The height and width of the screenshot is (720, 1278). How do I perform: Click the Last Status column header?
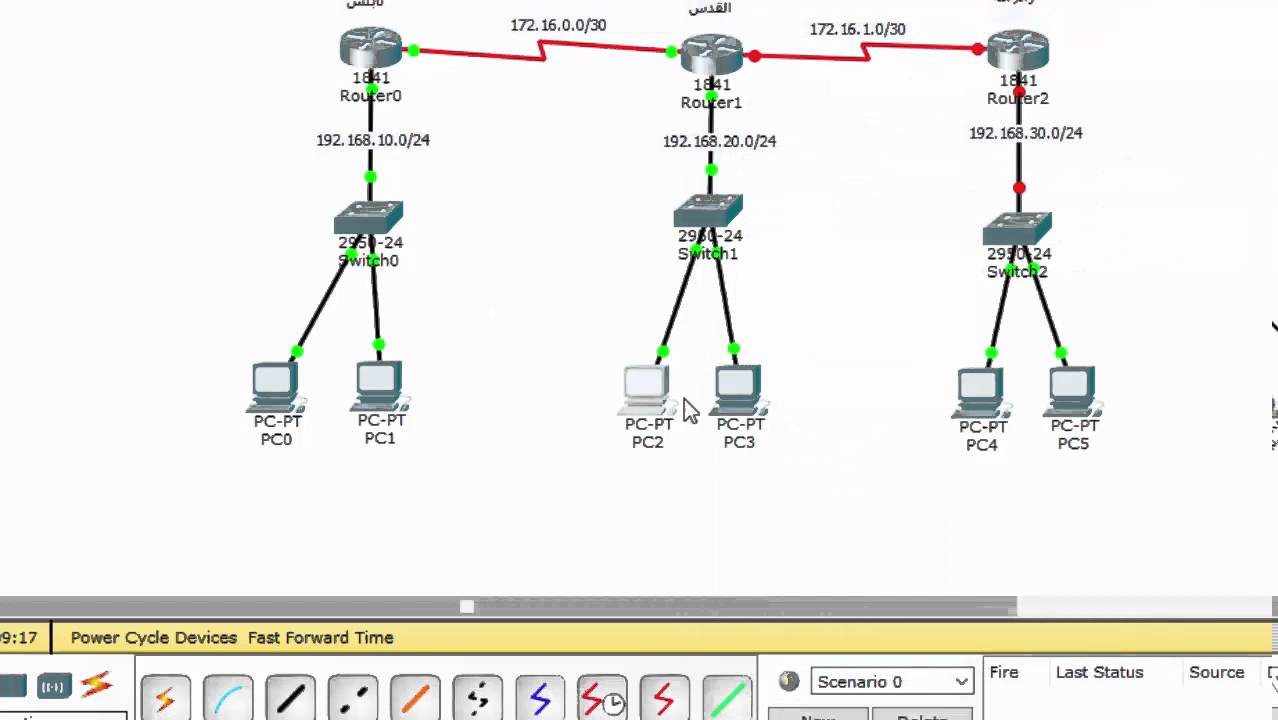coord(1099,672)
